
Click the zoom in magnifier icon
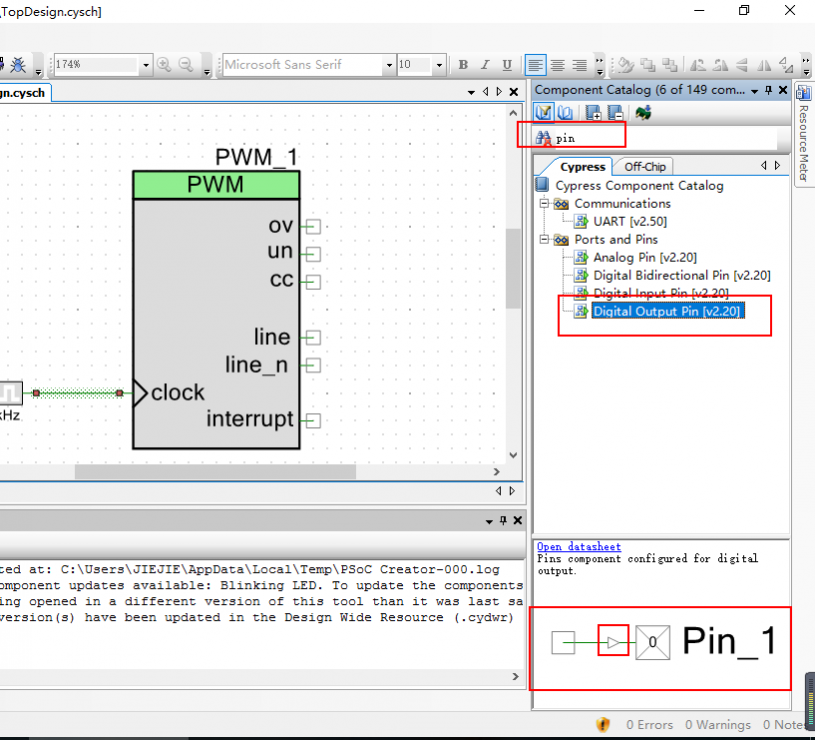coord(164,65)
